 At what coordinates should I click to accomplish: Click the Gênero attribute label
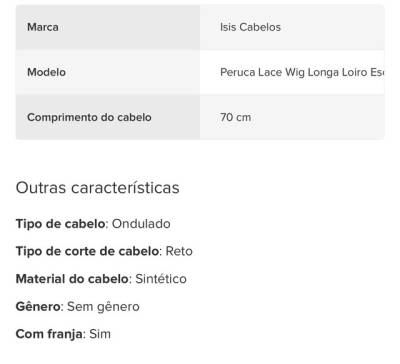click(x=38, y=306)
